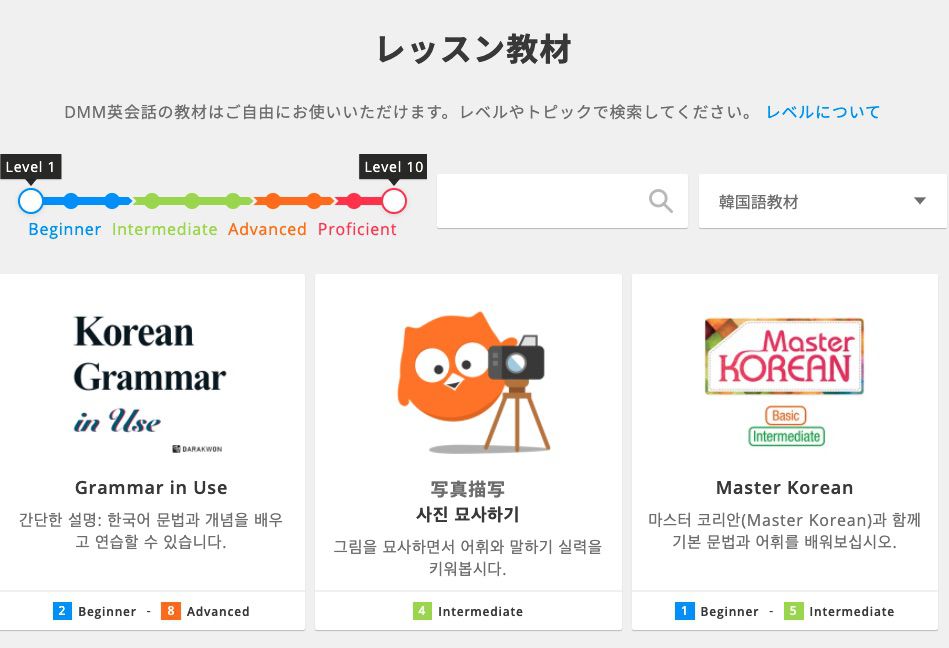Click the Level 10 tooltip label
The height and width of the screenshot is (648, 949).
tap(393, 167)
